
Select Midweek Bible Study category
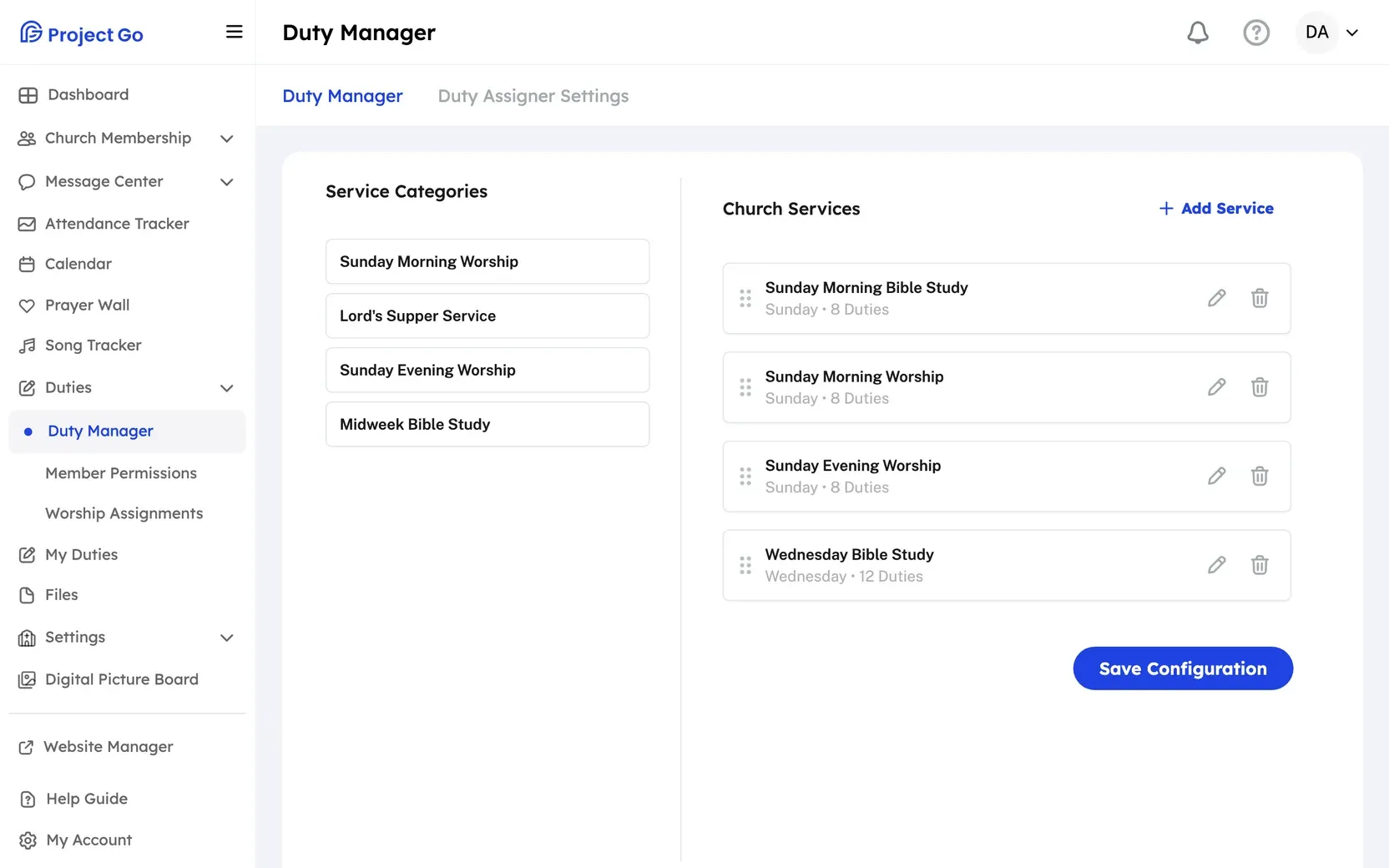[487, 424]
